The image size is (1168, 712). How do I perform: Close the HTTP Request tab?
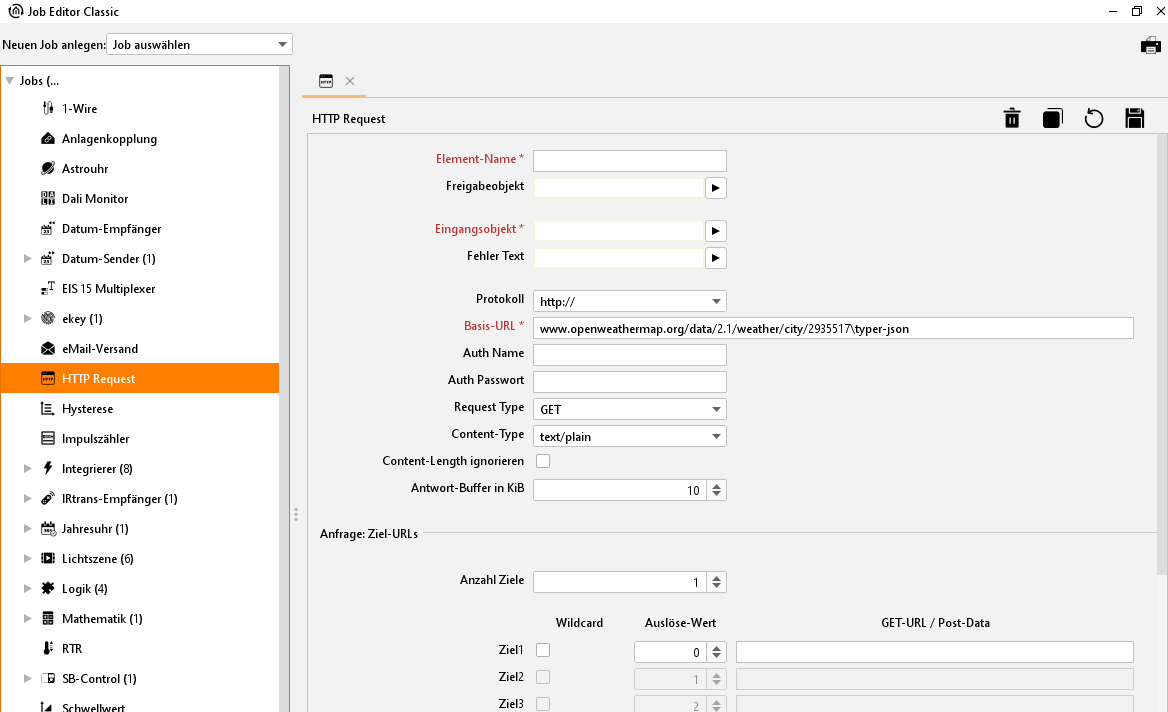coord(350,81)
